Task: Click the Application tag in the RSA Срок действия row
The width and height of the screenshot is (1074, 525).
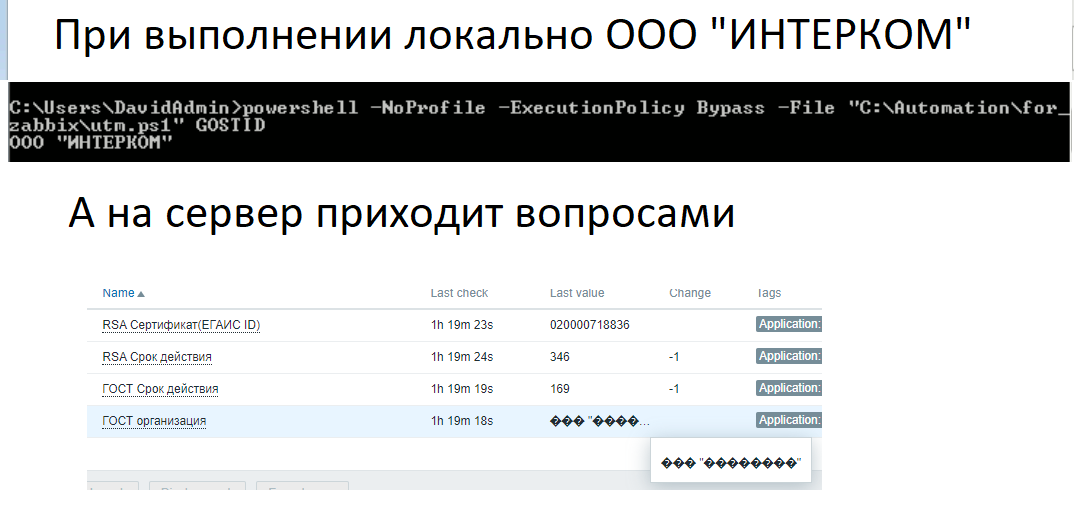Action: click(x=788, y=356)
